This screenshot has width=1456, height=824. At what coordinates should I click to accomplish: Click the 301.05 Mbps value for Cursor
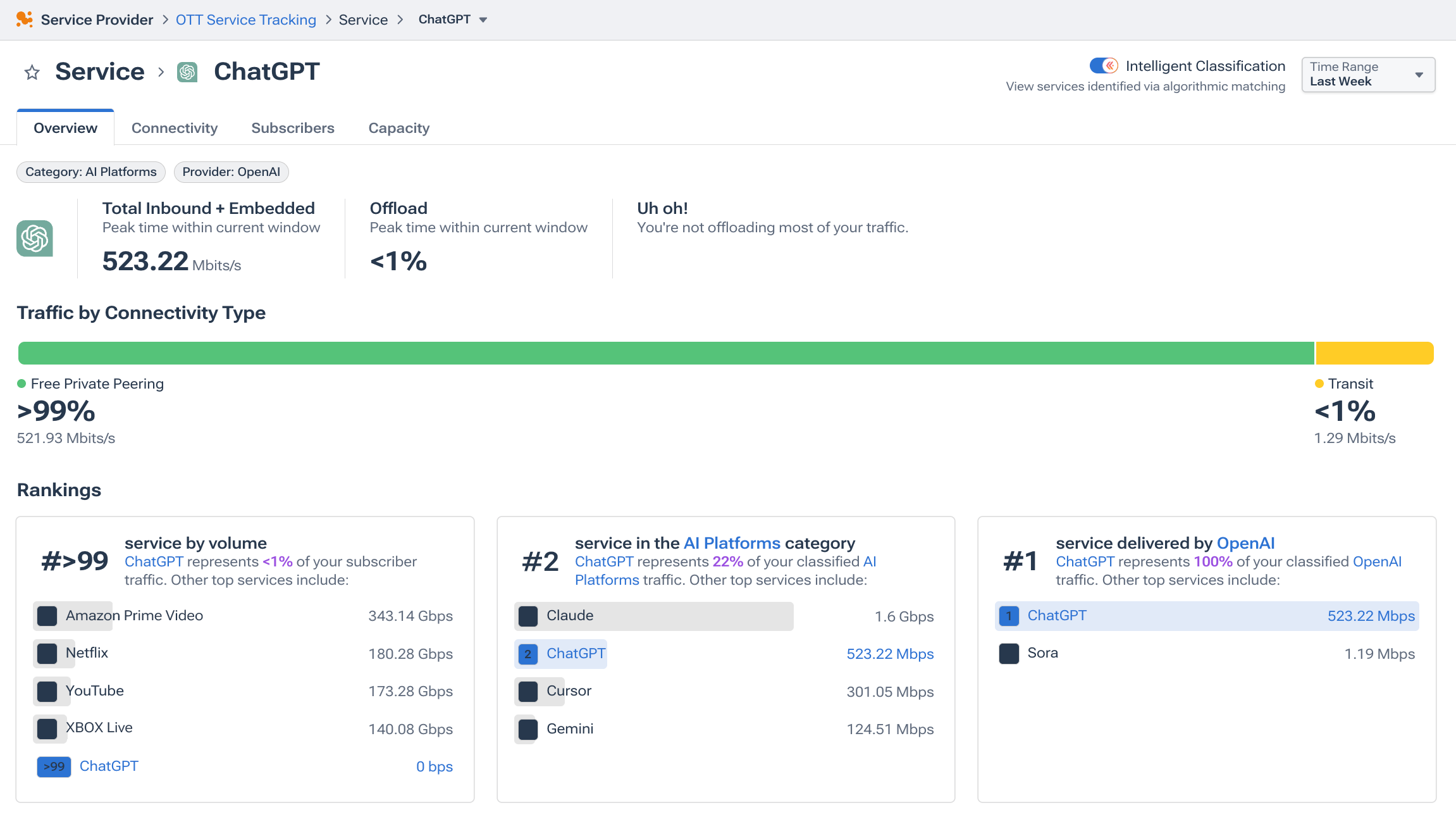890,692
